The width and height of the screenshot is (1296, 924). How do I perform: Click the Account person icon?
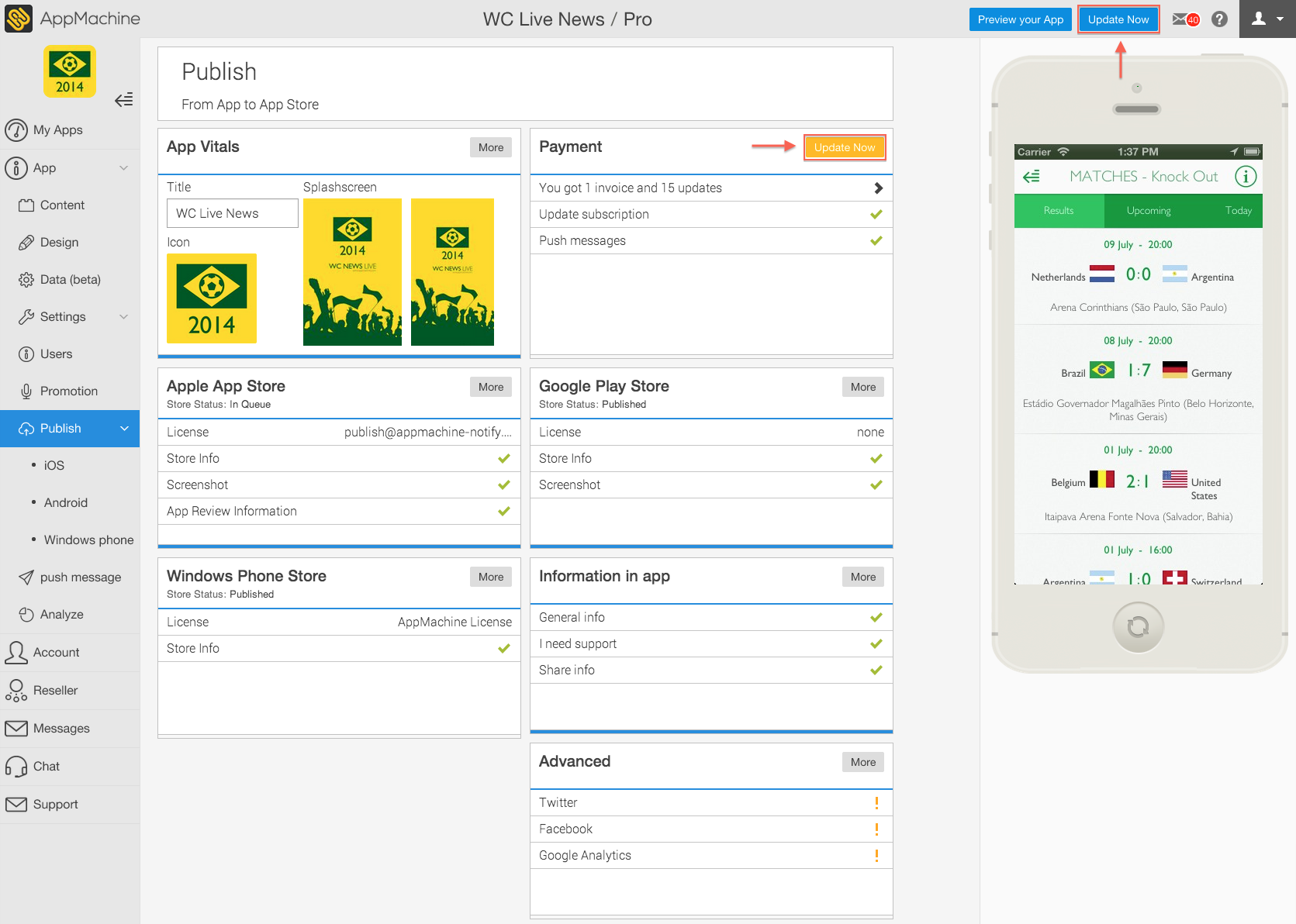pos(16,653)
